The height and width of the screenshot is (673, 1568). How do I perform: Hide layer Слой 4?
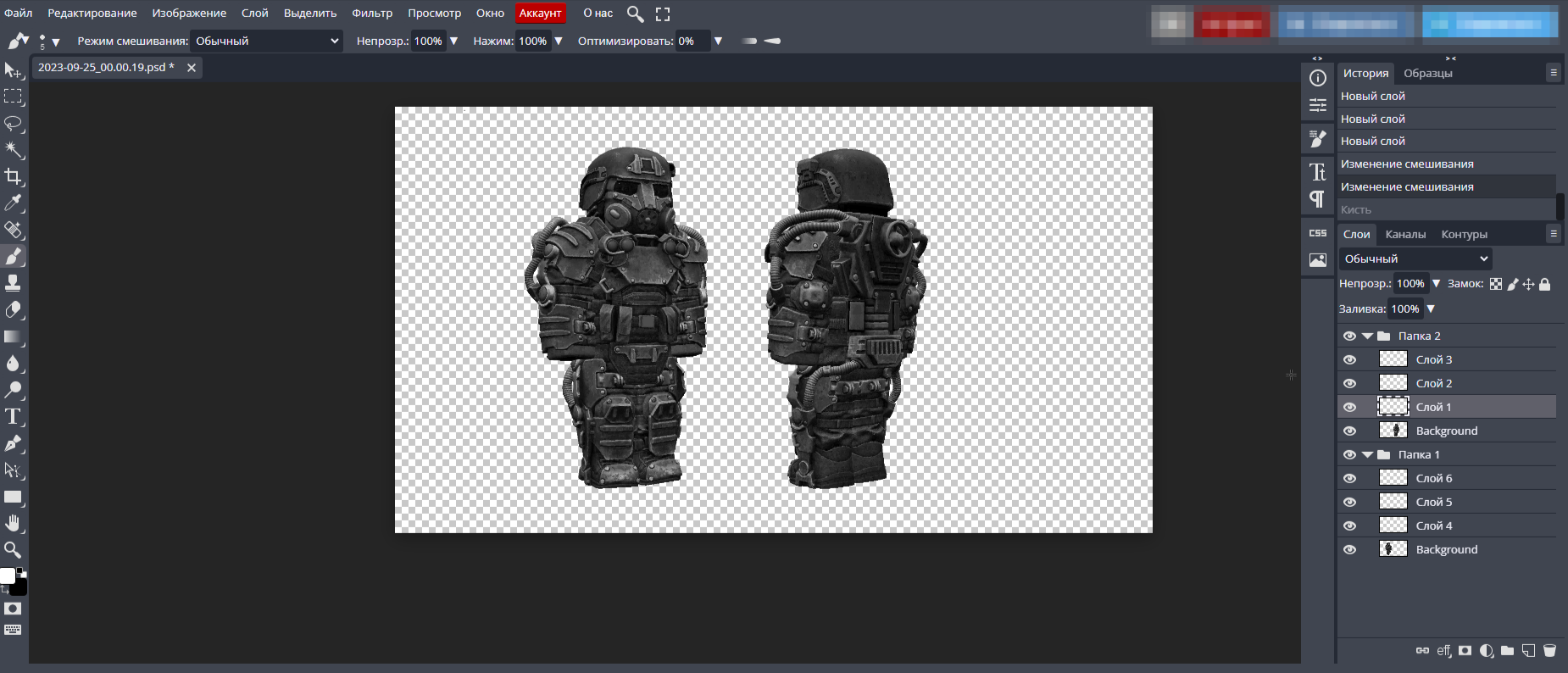tap(1349, 526)
